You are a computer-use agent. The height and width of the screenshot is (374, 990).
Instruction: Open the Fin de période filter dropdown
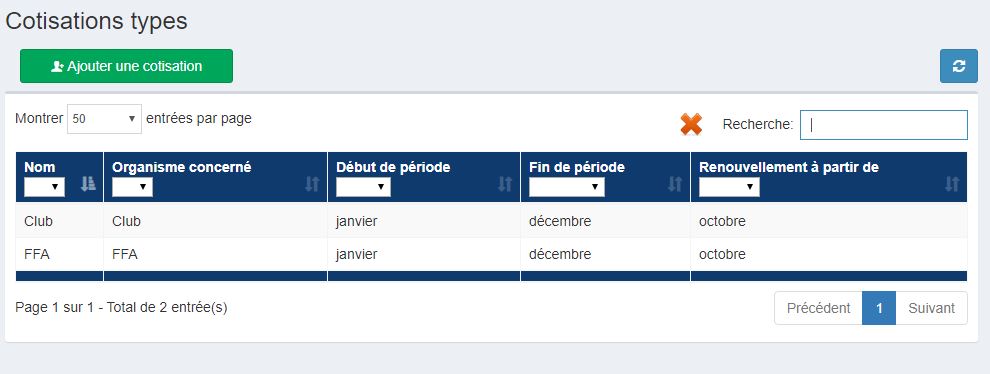(566, 187)
